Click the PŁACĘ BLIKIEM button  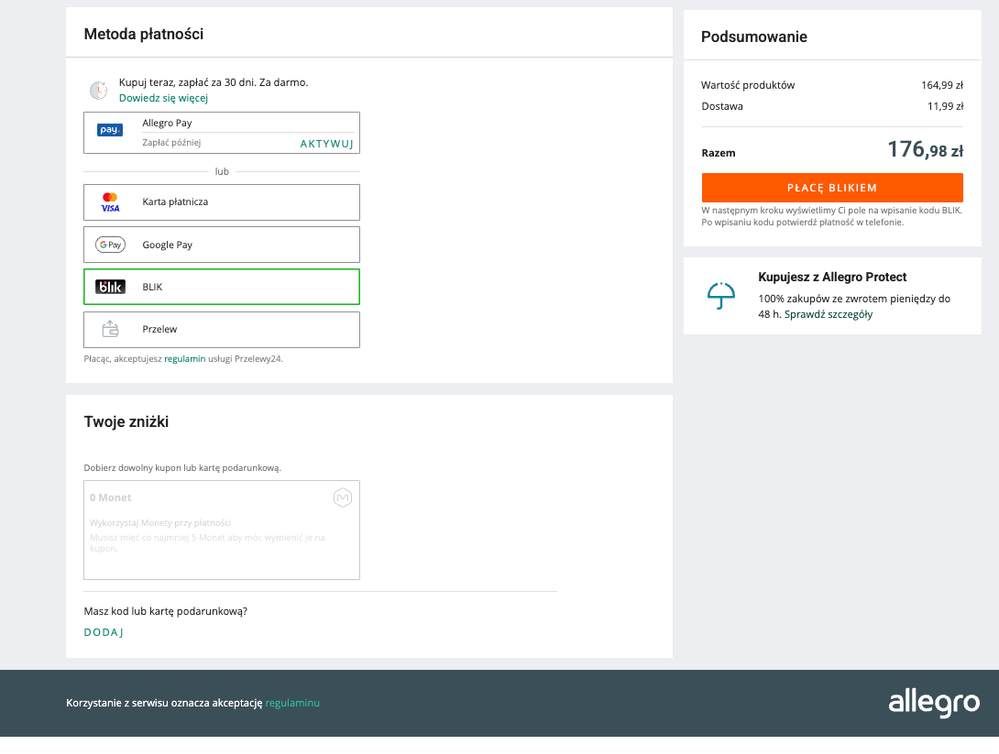[x=832, y=188]
